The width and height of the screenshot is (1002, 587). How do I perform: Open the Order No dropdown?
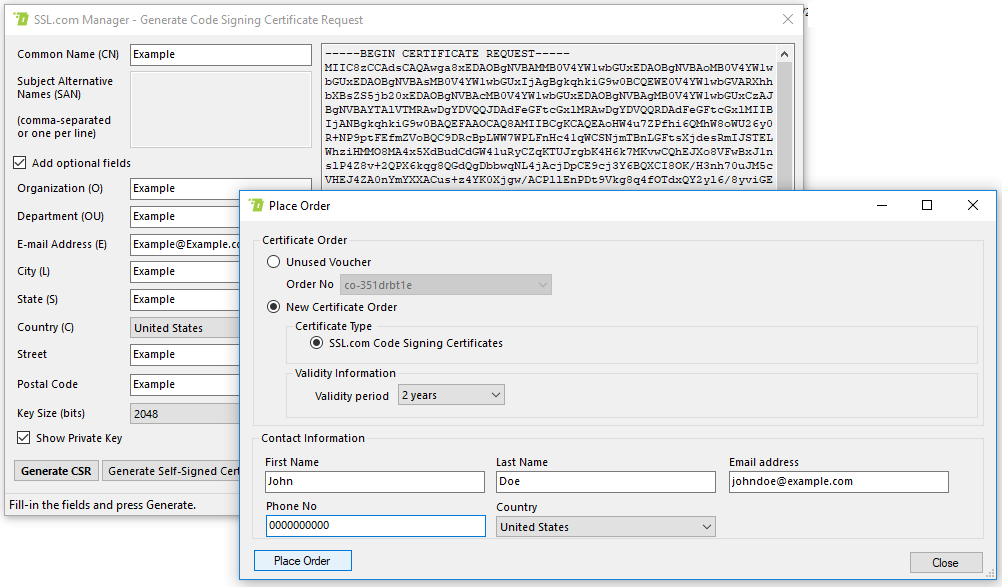pos(446,285)
